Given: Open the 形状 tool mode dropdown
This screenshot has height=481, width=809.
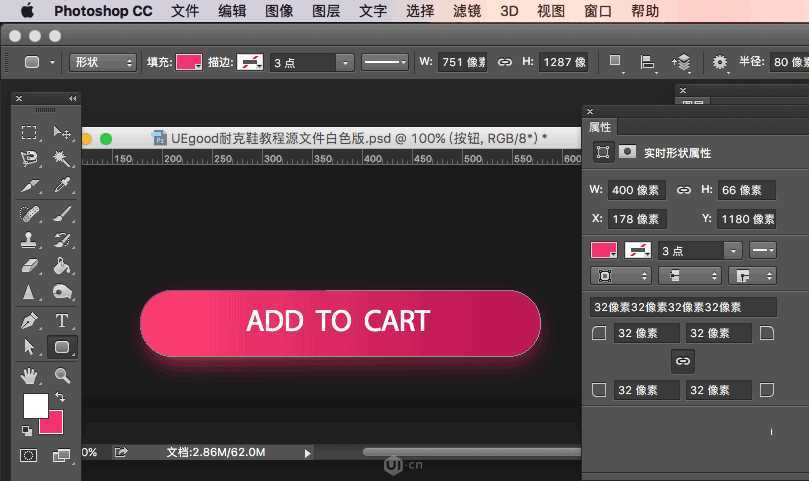Looking at the screenshot, I should pyautogui.click(x=103, y=62).
